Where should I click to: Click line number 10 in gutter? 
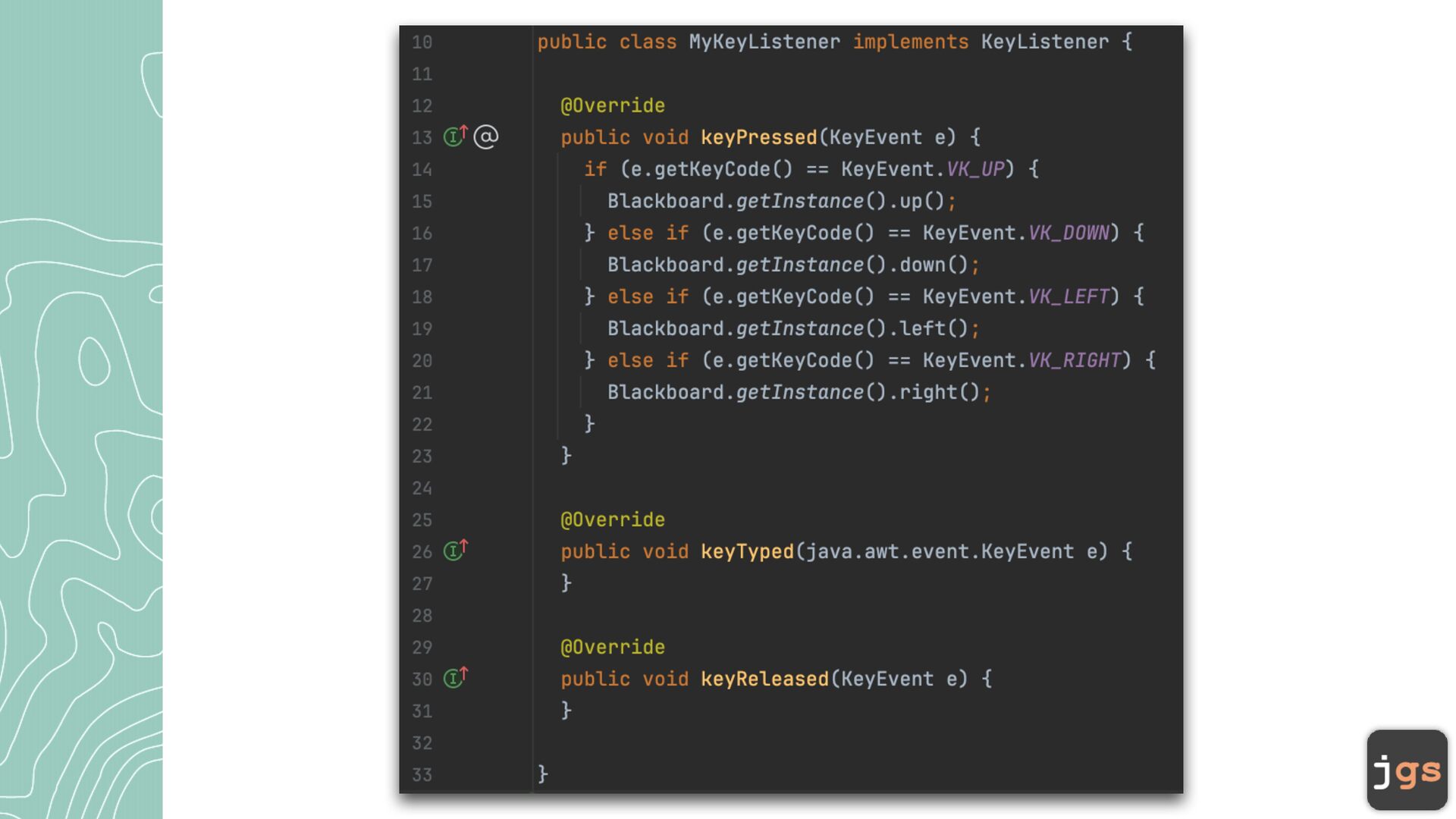pos(422,42)
